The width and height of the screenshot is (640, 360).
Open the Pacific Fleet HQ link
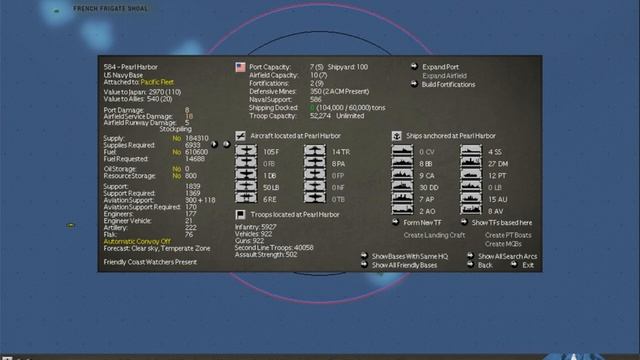click(x=157, y=82)
